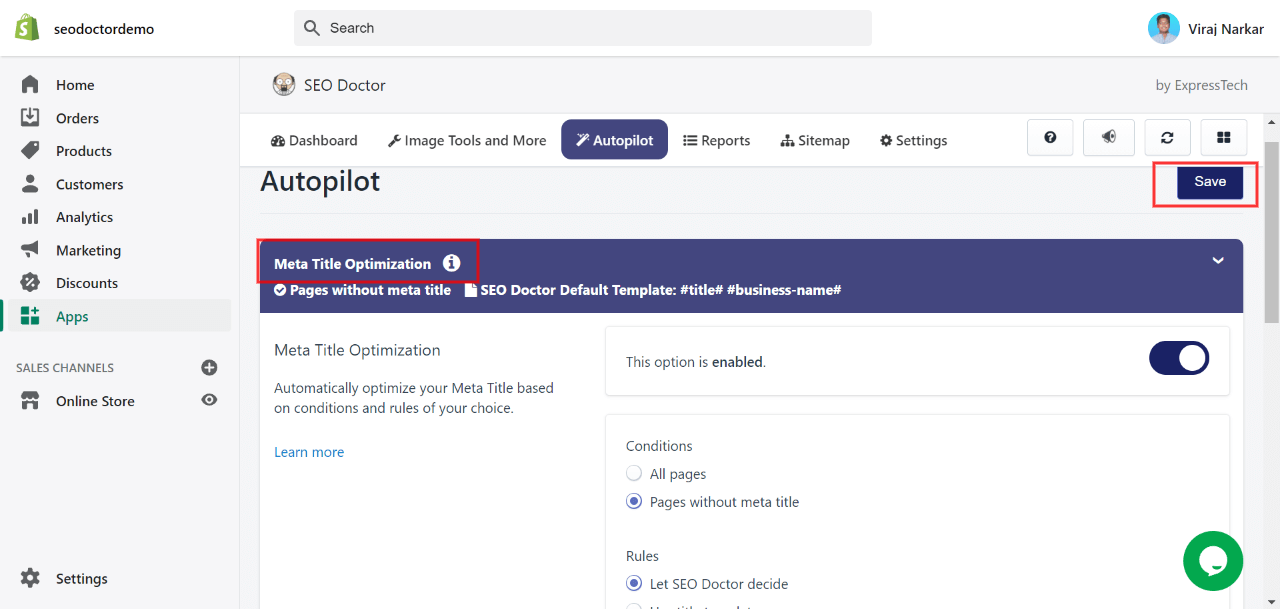Open Customers in sidebar

(90, 184)
